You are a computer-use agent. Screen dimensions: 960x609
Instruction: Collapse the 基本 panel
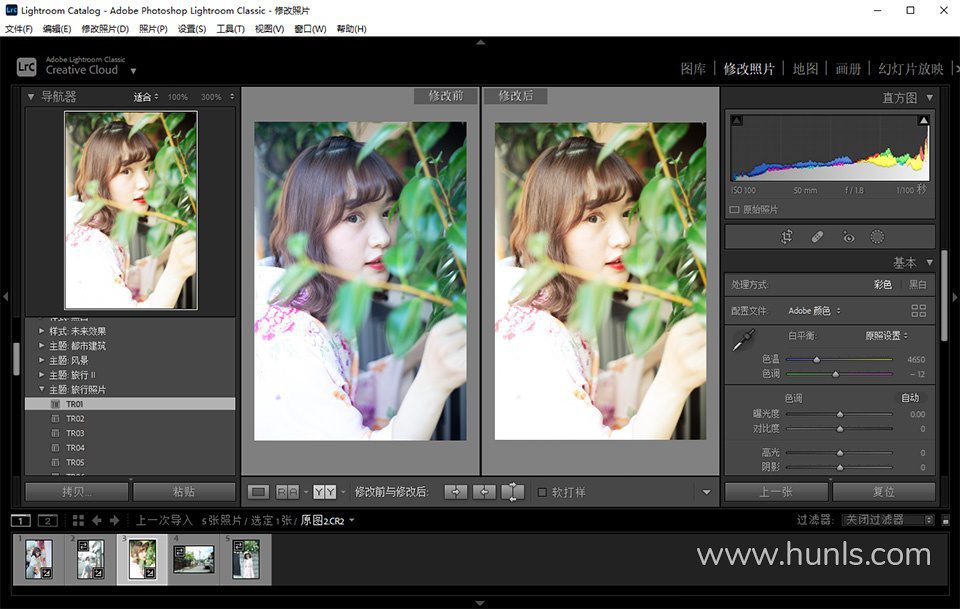[929, 263]
